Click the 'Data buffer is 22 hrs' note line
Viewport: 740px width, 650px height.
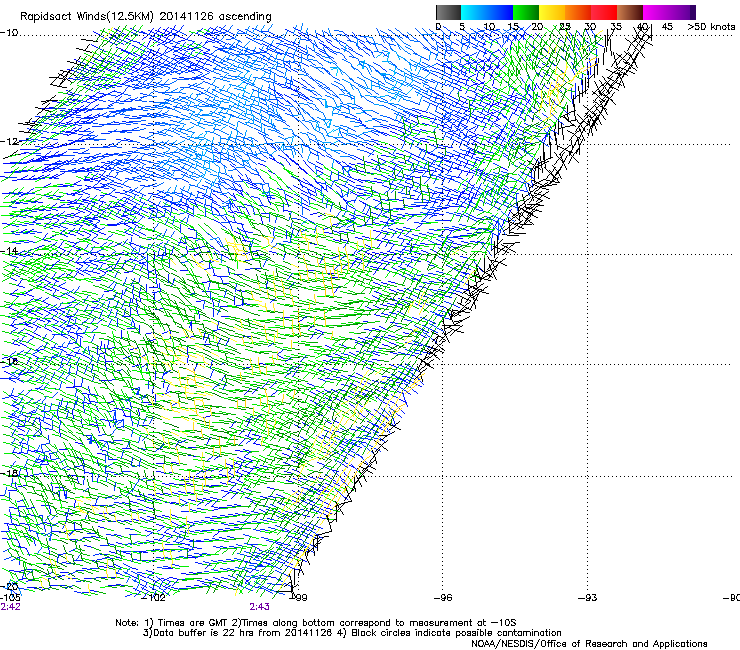pos(352,633)
